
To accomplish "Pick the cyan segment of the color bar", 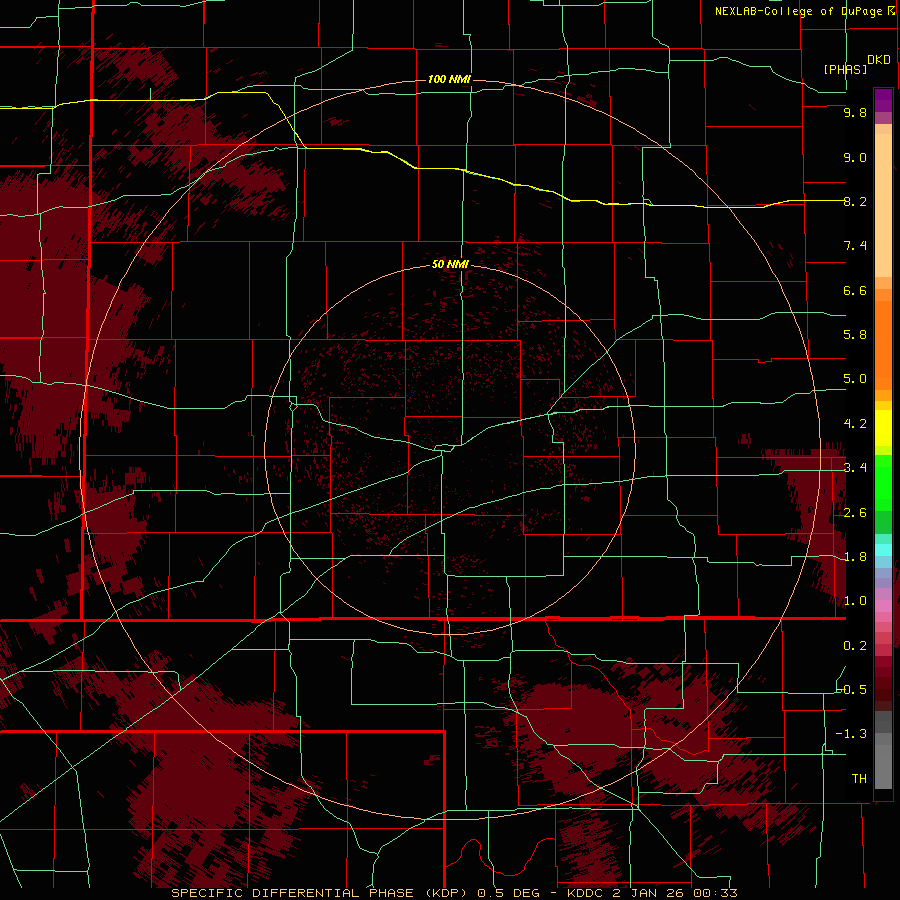I will [x=883, y=550].
